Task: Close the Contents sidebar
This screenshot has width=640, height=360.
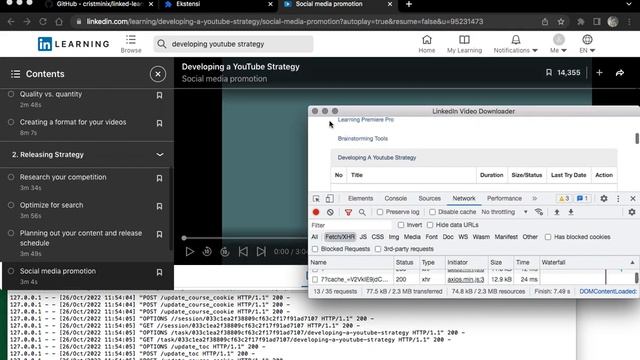Action: tap(158, 74)
